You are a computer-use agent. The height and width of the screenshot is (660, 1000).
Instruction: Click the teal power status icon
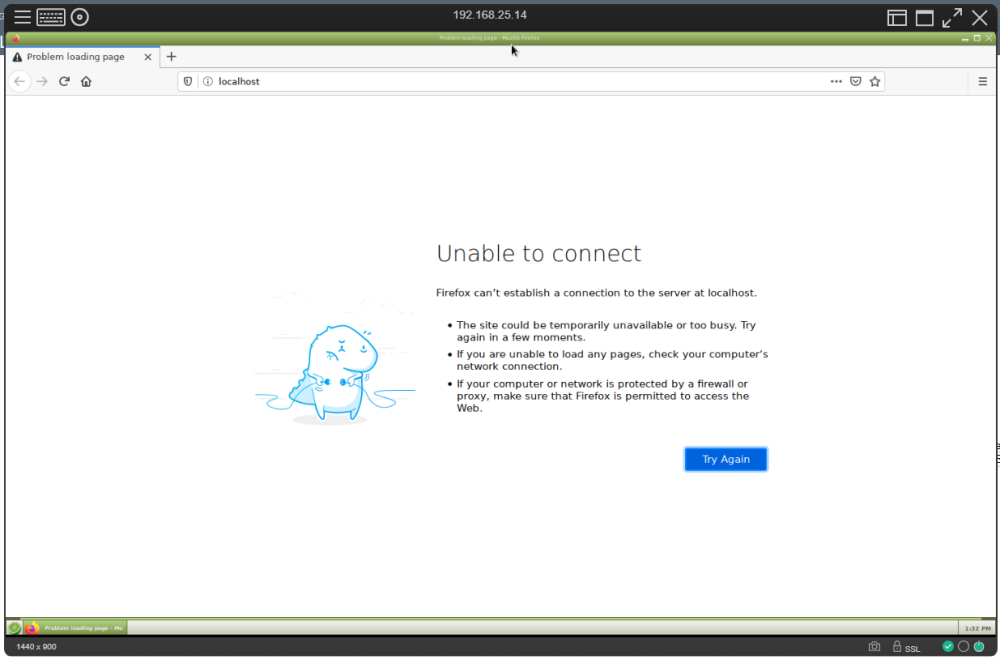[x=979, y=647]
